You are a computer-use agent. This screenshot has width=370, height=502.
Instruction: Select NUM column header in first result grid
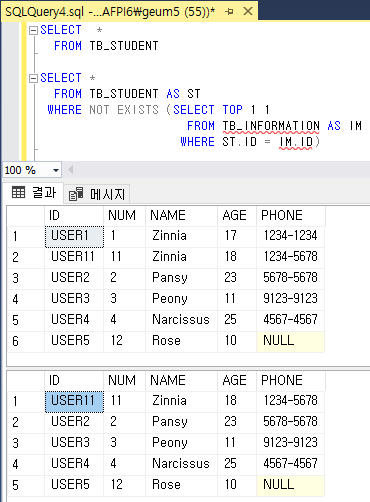click(x=124, y=215)
